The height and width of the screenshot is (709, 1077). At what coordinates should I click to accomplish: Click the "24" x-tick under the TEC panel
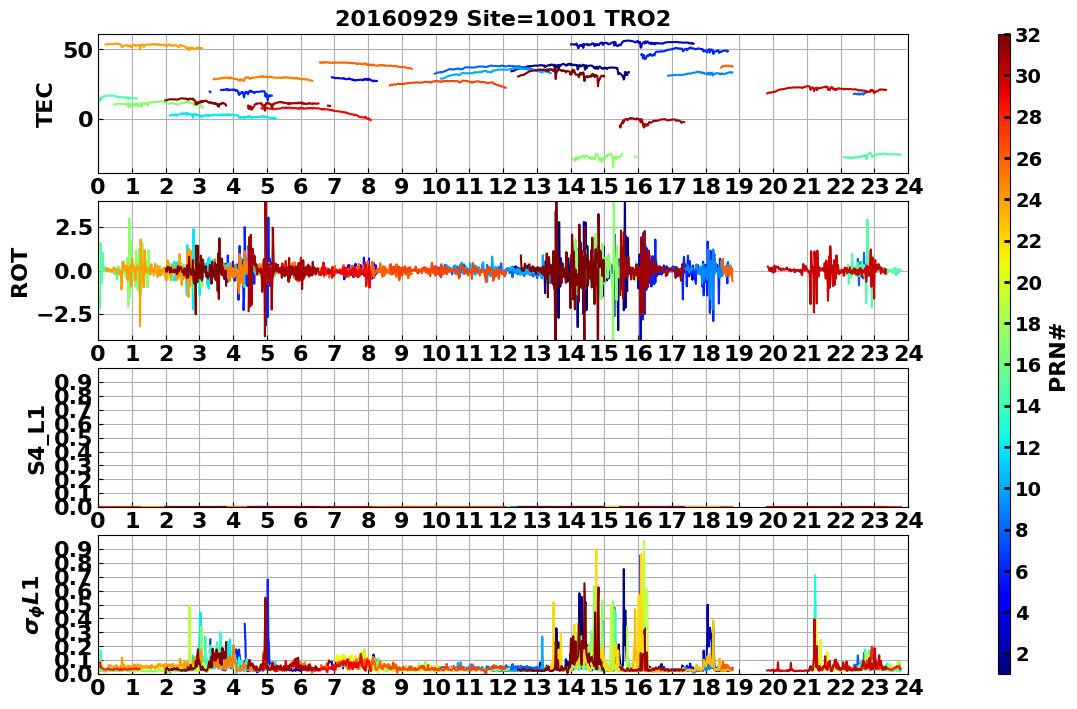909,187
